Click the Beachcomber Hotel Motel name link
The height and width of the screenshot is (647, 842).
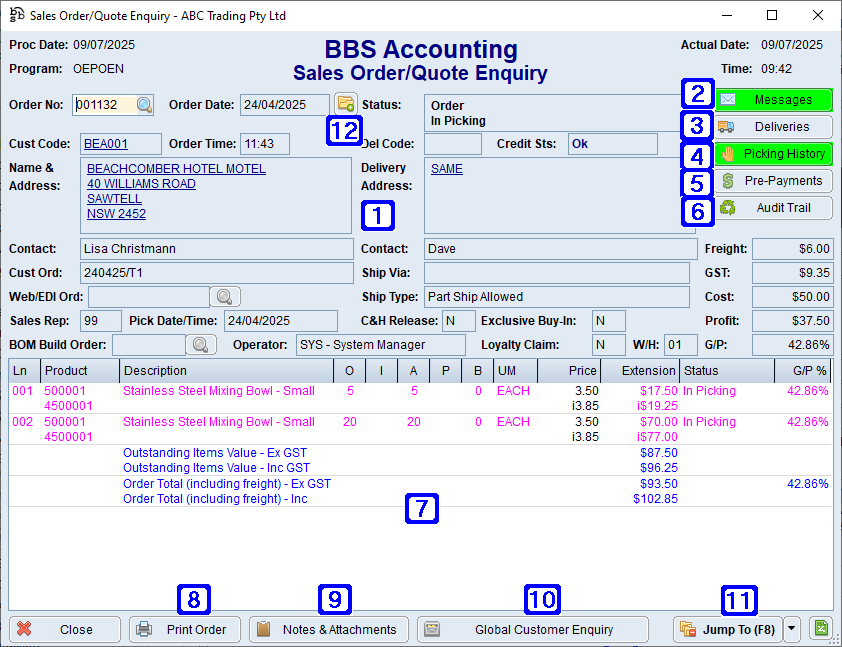point(176,169)
